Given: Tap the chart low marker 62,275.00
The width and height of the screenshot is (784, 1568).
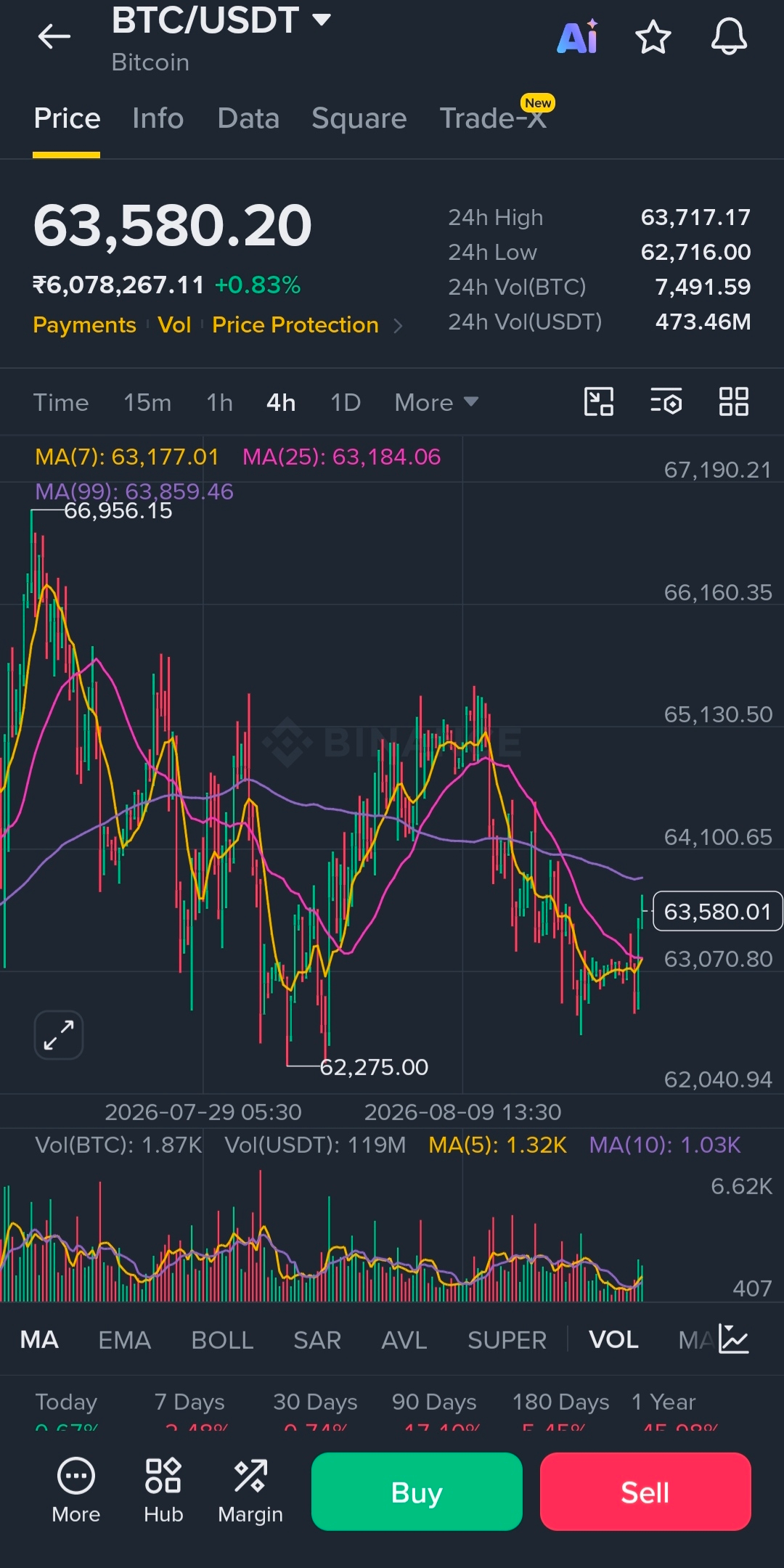Looking at the screenshot, I should pyautogui.click(x=374, y=1067).
